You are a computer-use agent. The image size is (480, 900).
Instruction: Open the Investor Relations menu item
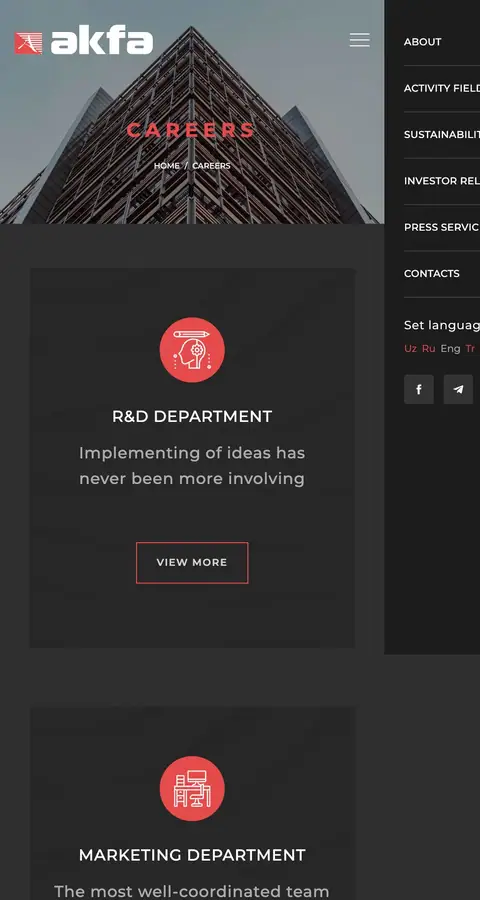coord(442,181)
